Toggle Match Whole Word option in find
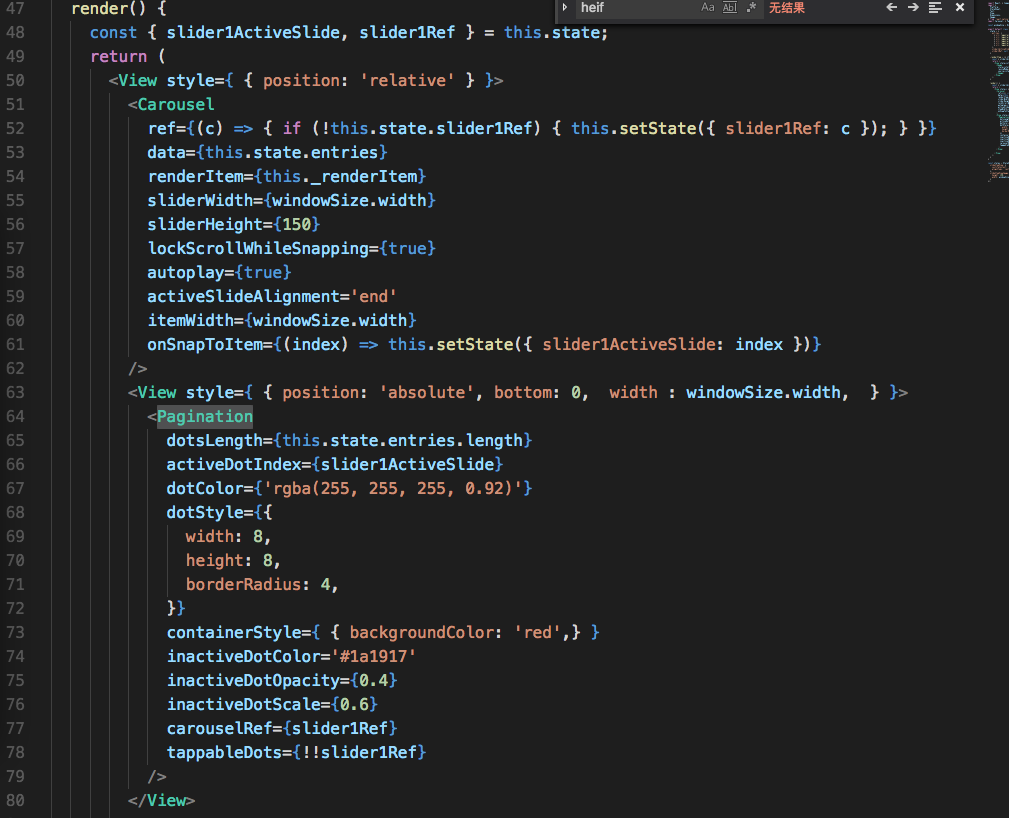 tap(730, 8)
